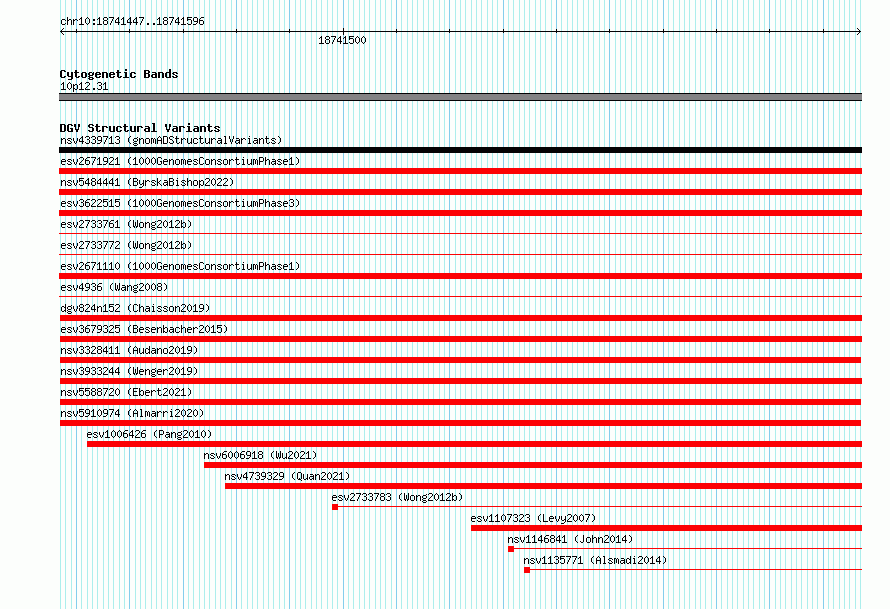The image size is (890, 609).
Task: Select the red bar under nsv5484441 ByrskaBishop2022
Action: (x=460, y=192)
